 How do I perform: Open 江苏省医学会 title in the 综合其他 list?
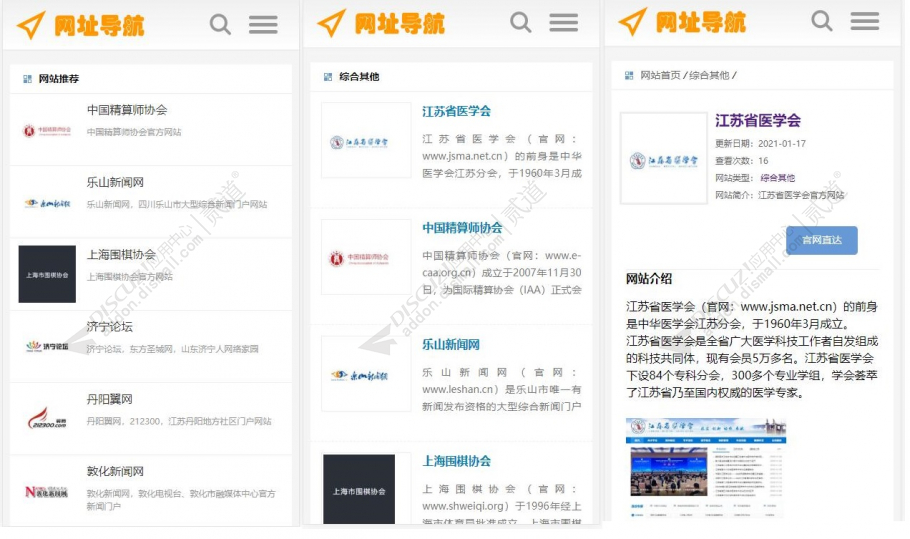[x=456, y=111]
